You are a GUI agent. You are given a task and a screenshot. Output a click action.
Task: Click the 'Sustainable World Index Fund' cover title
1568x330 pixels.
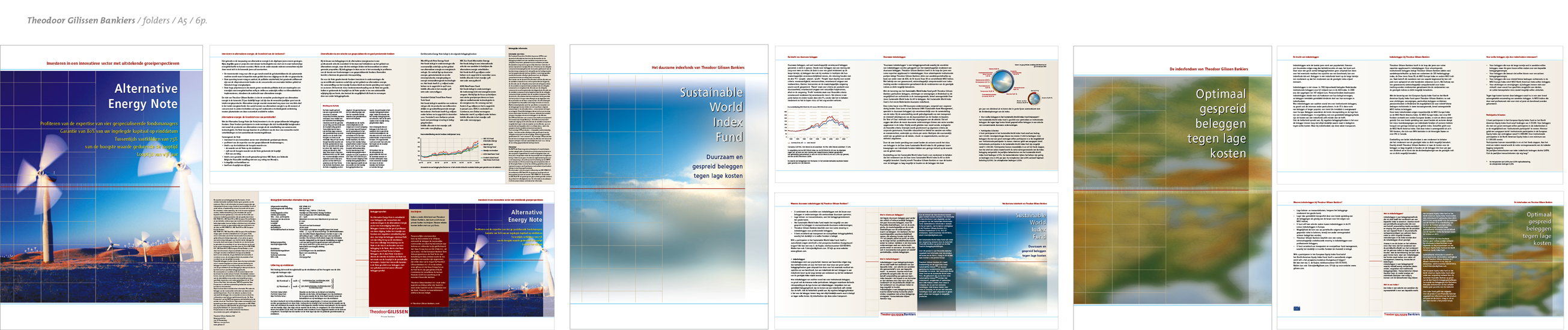[x=711, y=115]
